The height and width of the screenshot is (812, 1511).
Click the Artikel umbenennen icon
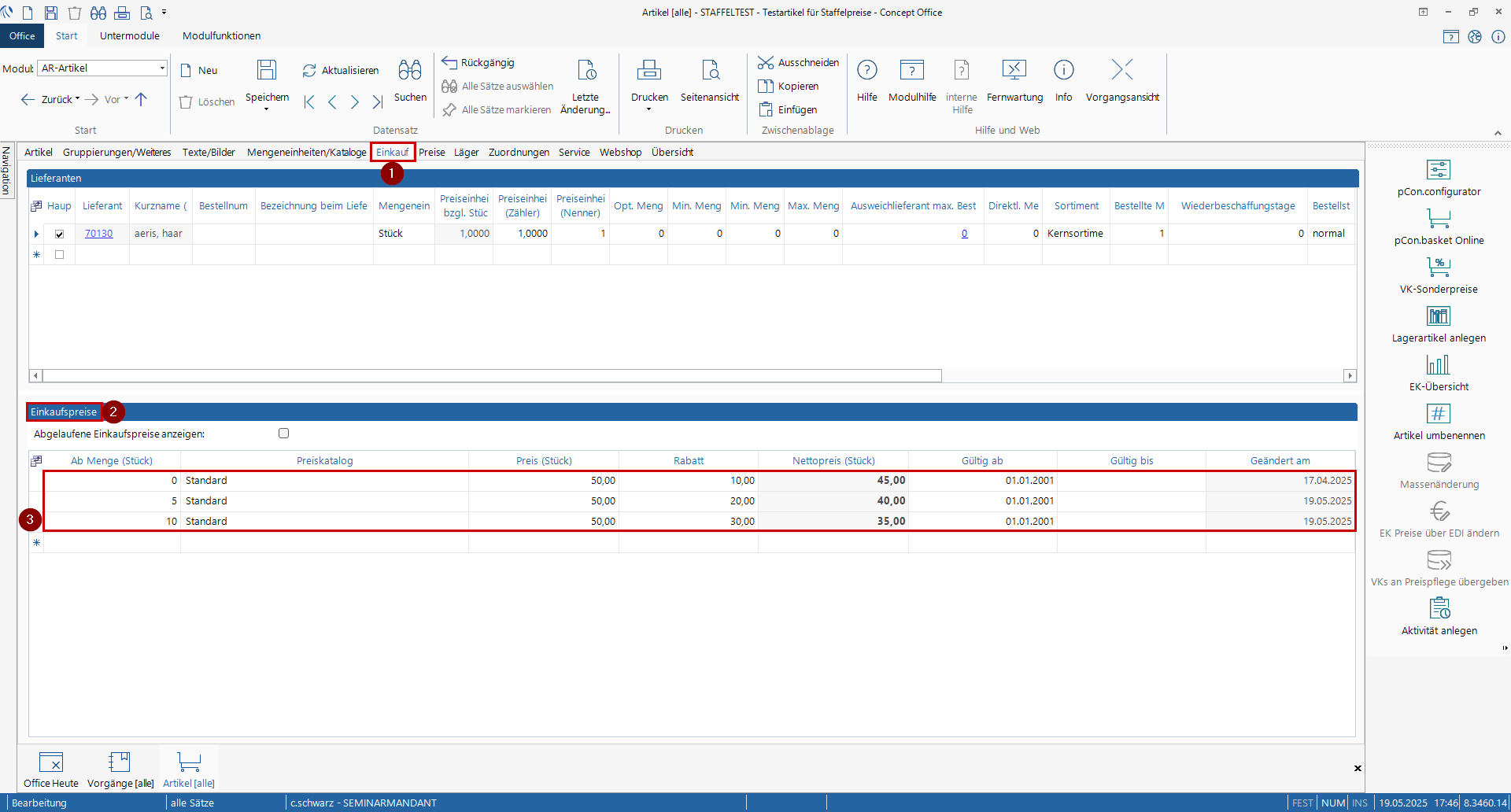pos(1438,414)
